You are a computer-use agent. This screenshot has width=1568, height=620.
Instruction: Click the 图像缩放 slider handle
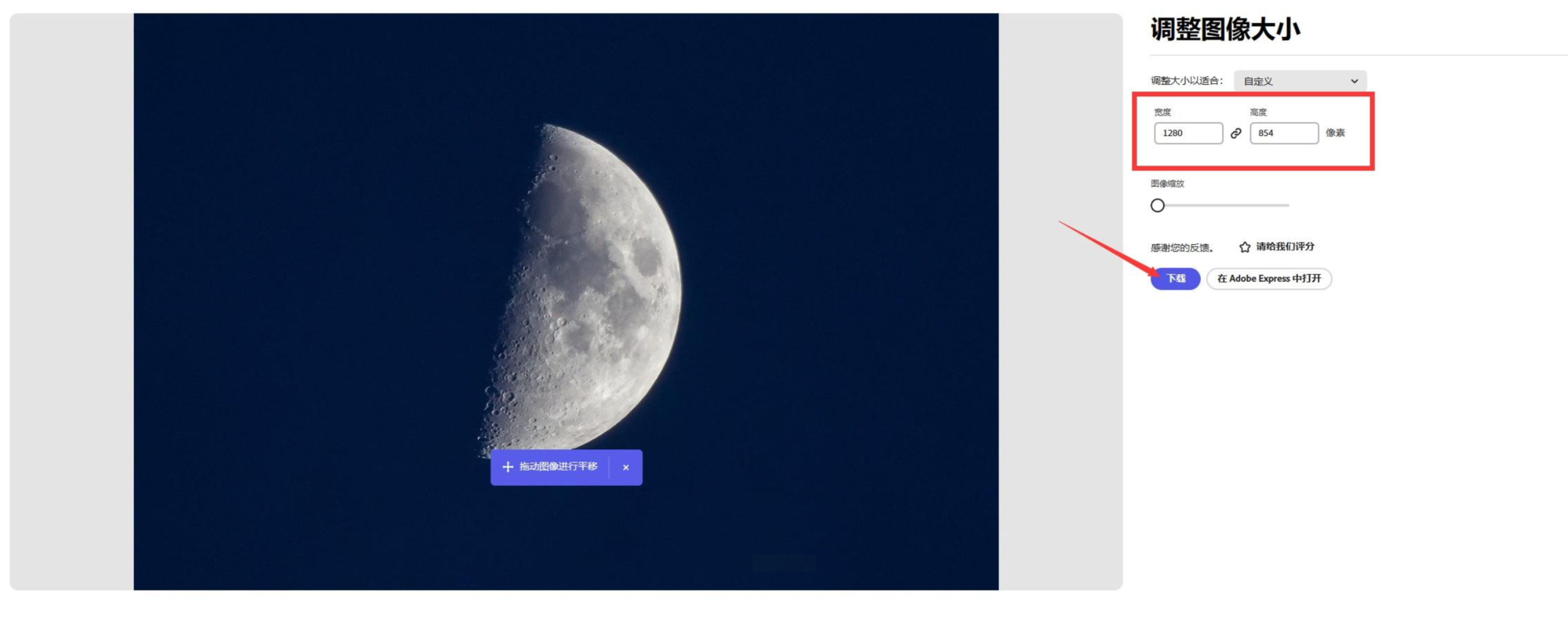point(1157,206)
